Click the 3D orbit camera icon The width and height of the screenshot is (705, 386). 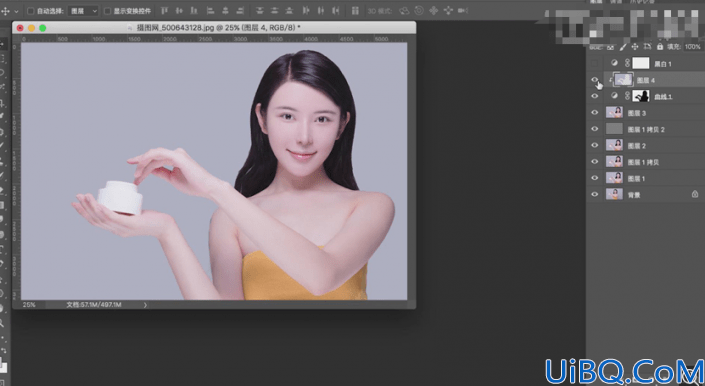(x=404, y=11)
